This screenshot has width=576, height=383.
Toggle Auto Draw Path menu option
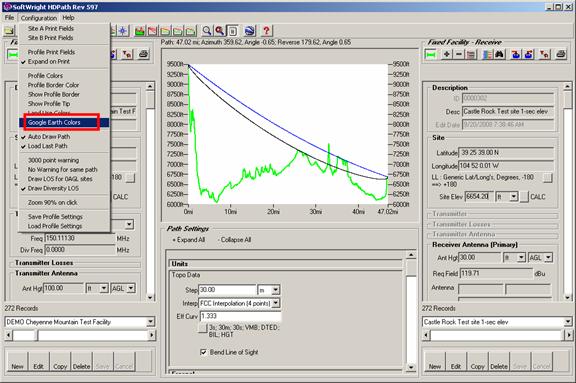coord(64,137)
